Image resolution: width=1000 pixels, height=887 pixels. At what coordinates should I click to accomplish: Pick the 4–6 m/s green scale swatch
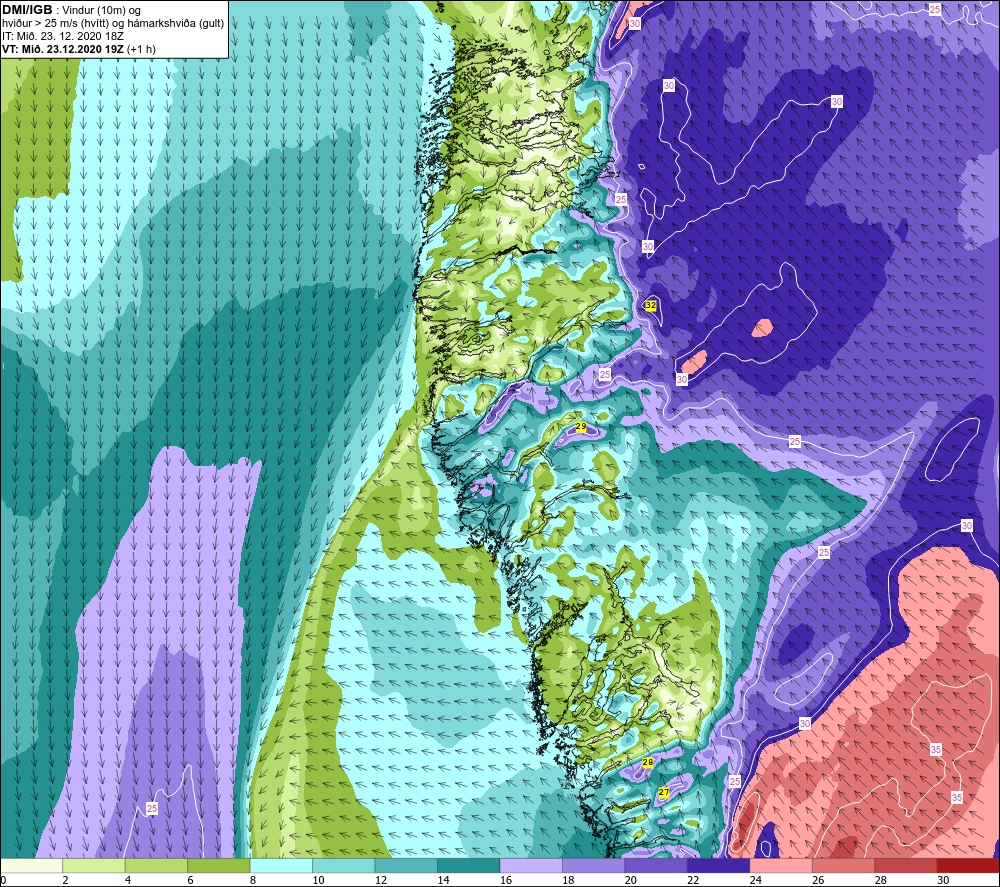(x=156, y=865)
